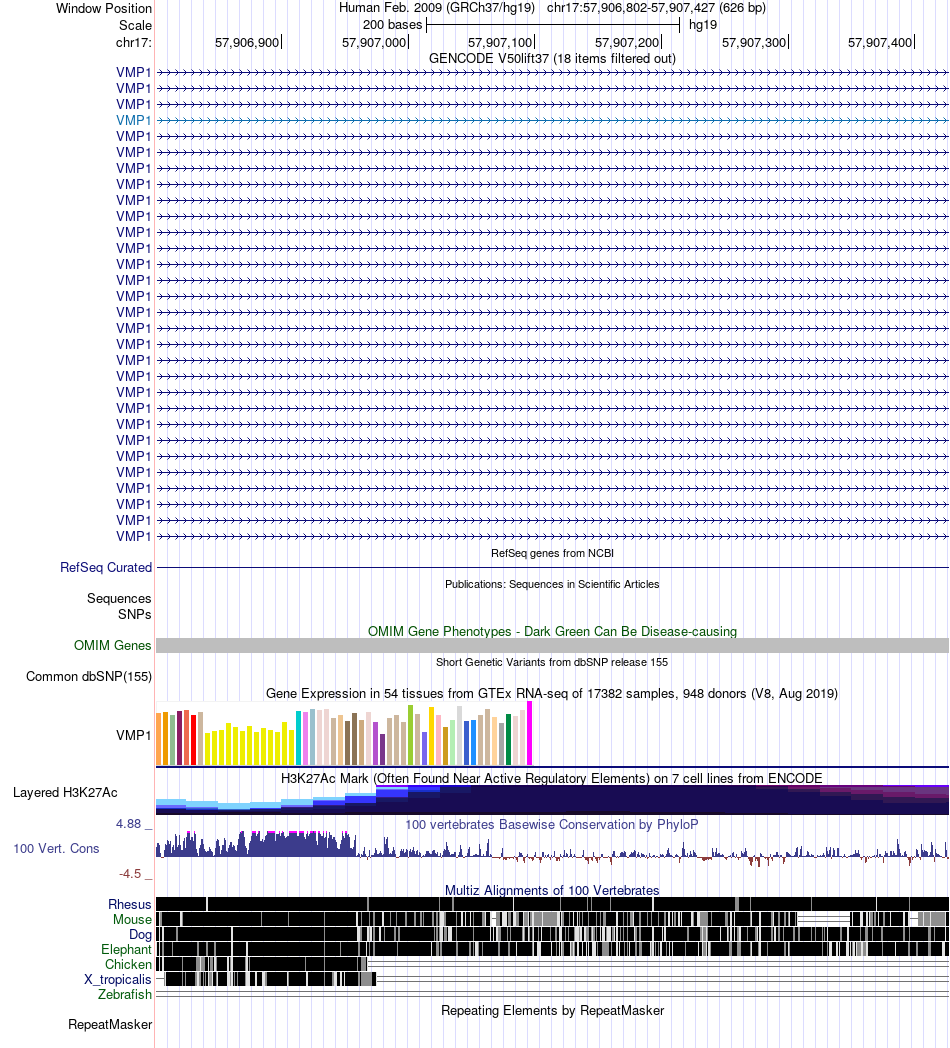The image size is (950, 1048).
Task: Click the Layered H3K27Ac label
Action: [65, 793]
